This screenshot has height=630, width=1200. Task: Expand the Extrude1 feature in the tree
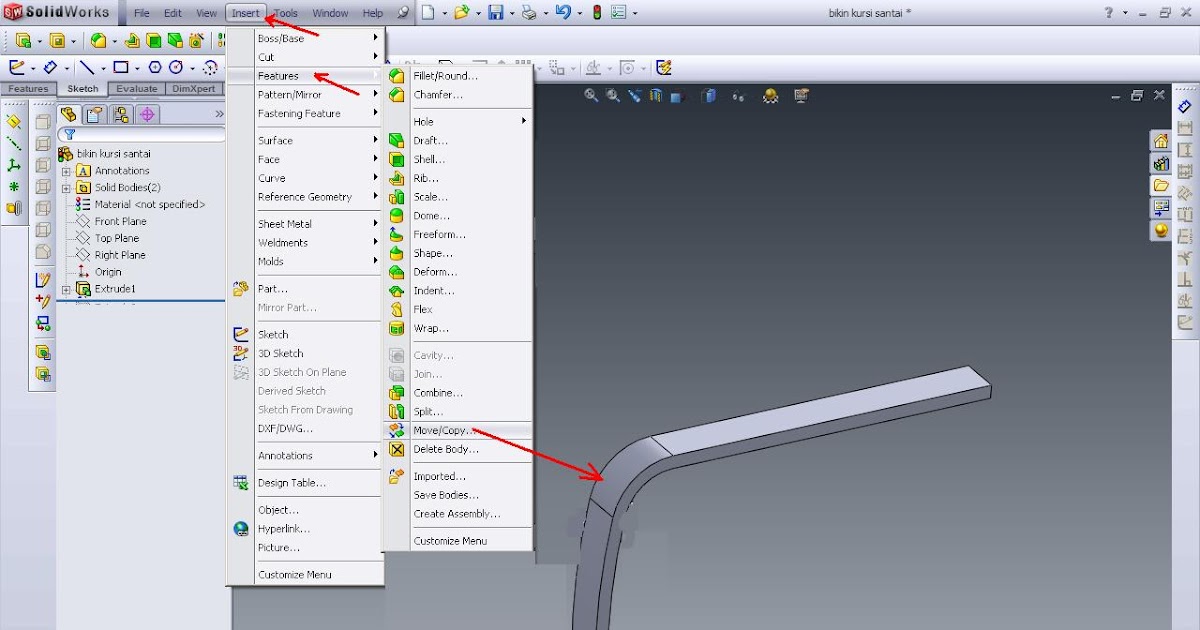point(65,289)
